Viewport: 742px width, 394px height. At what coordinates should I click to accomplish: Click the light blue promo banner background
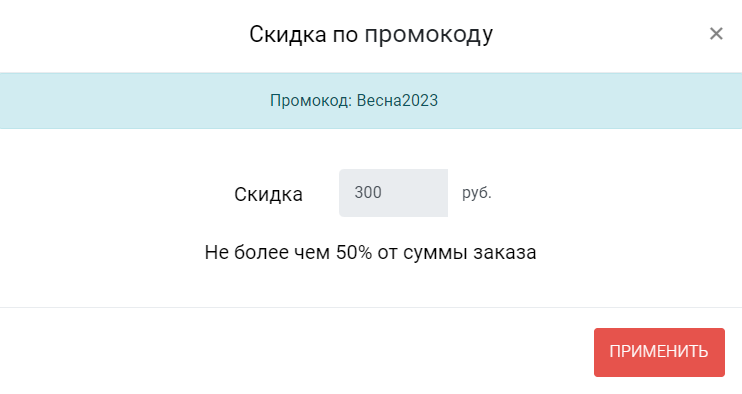pos(592,100)
